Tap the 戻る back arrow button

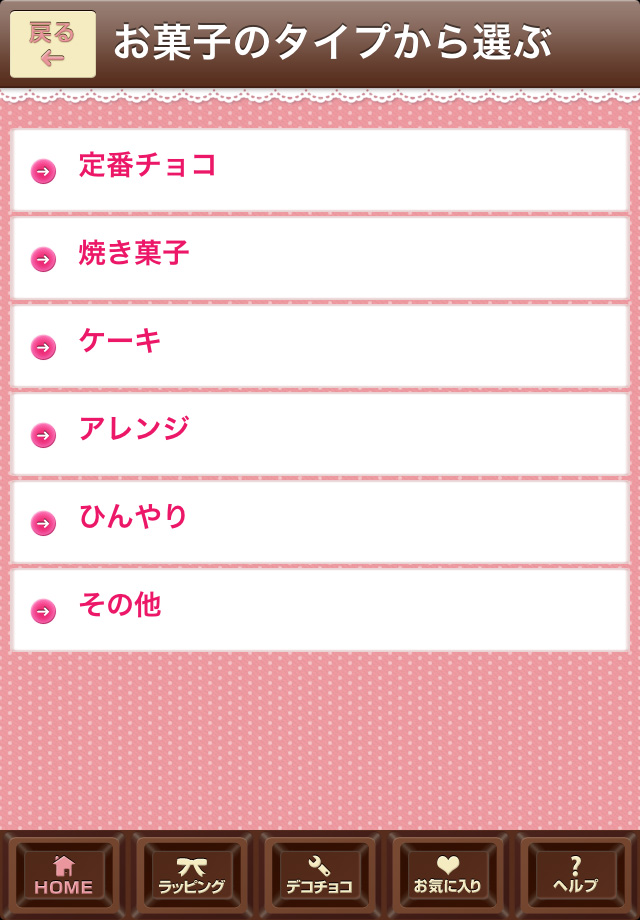pyautogui.click(x=53, y=44)
